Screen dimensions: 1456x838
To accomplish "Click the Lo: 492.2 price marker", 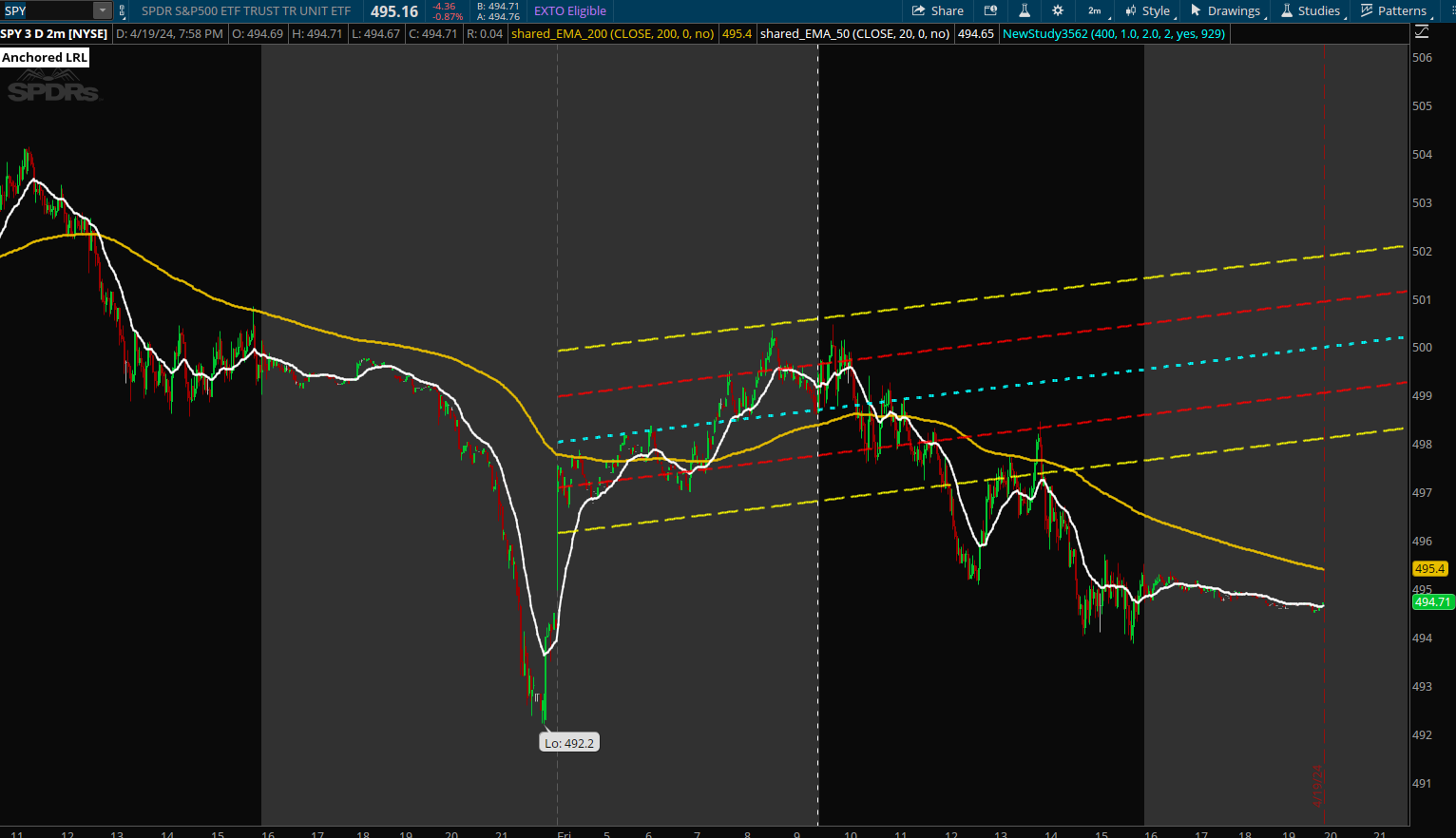I will 568,743.
